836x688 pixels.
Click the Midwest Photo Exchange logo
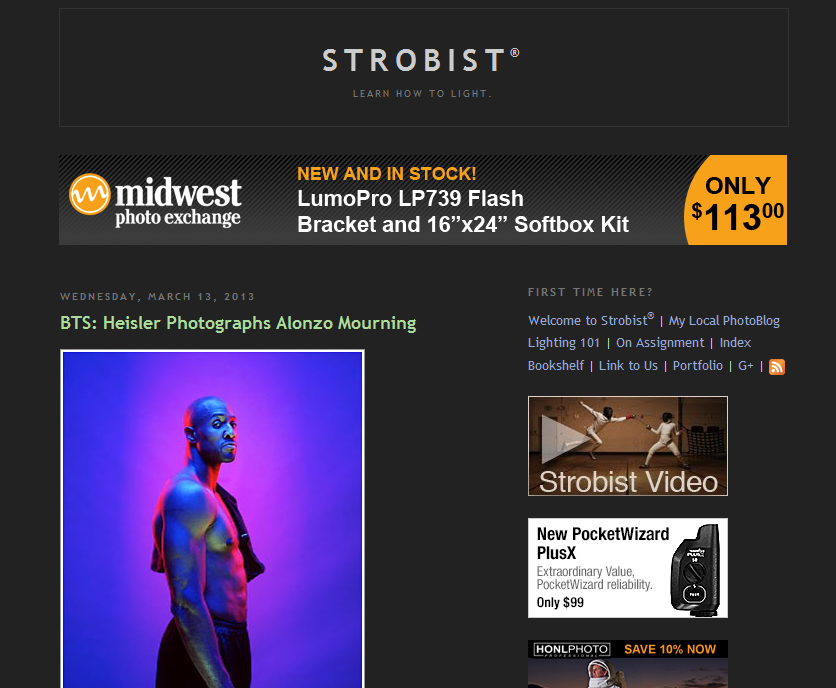click(x=155, y=201)
